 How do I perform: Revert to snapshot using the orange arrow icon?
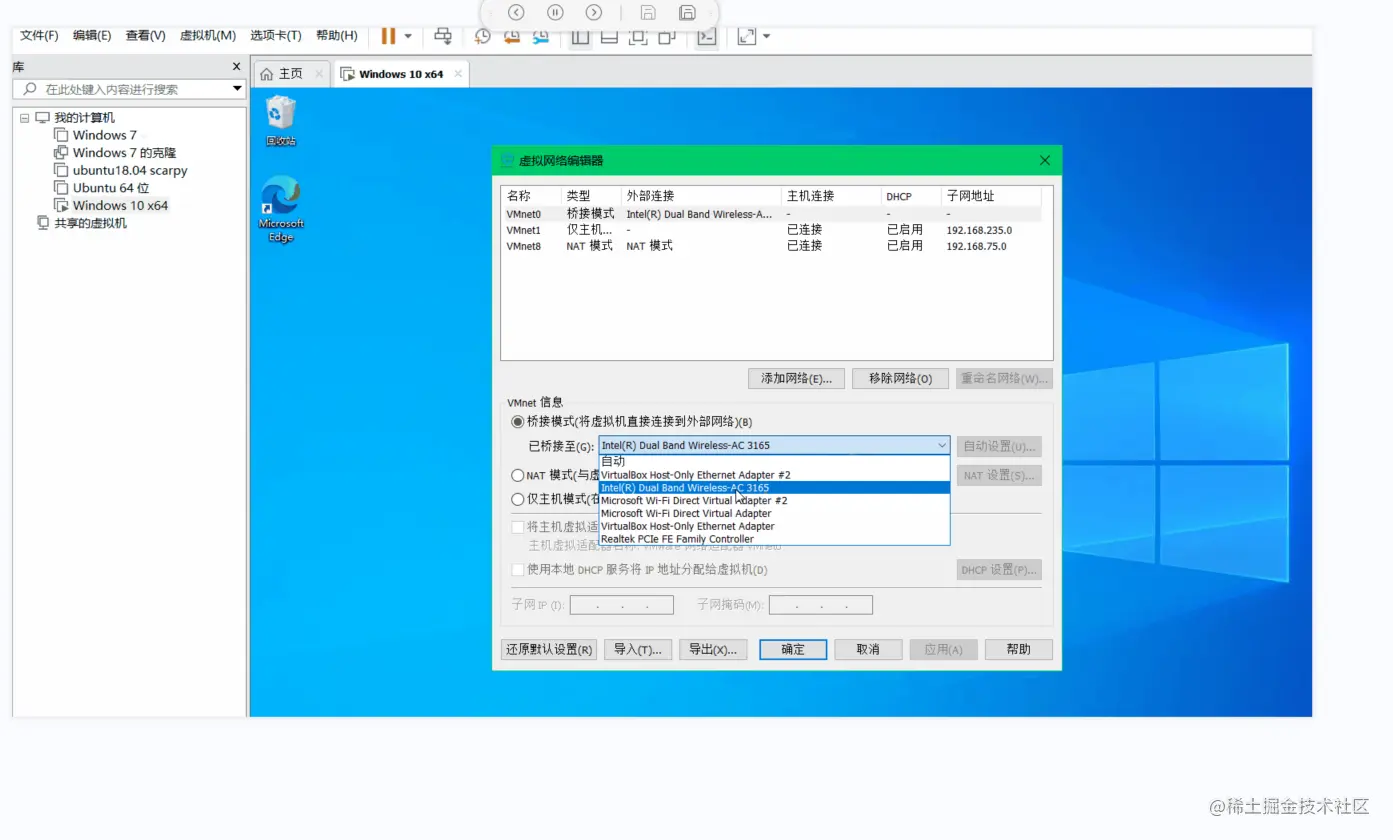pyautogui.click(x=512, y=36)
